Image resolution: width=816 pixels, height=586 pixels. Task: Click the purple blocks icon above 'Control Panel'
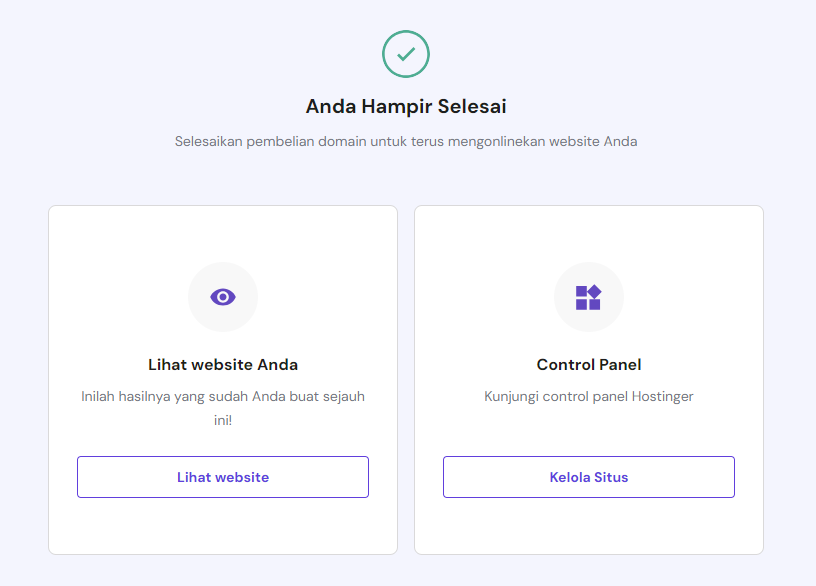(588, 296)
